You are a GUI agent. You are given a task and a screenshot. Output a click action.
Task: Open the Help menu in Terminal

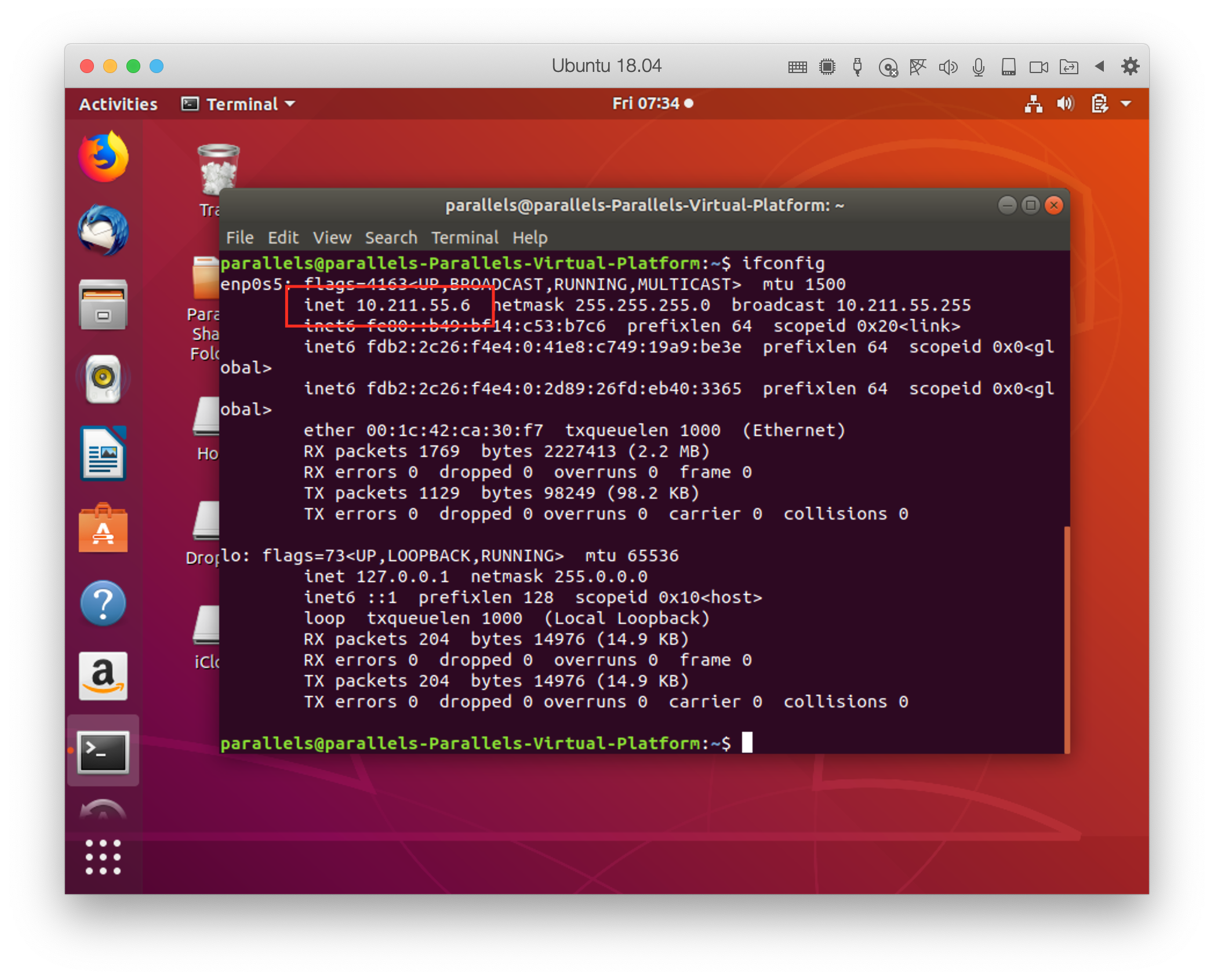click(x=530, y=238)
